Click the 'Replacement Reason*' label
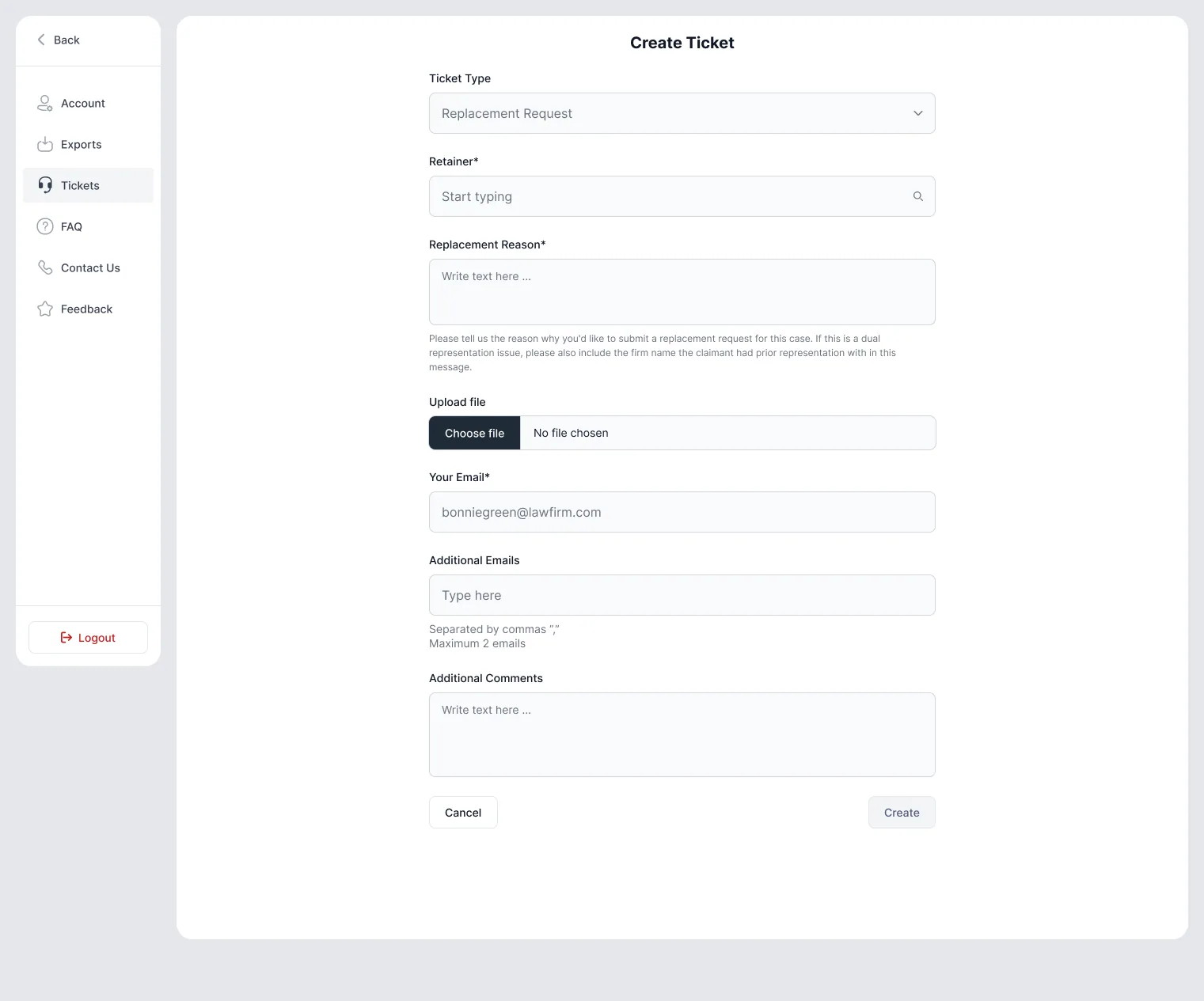1204x1001 pixels. pos(488,245)
